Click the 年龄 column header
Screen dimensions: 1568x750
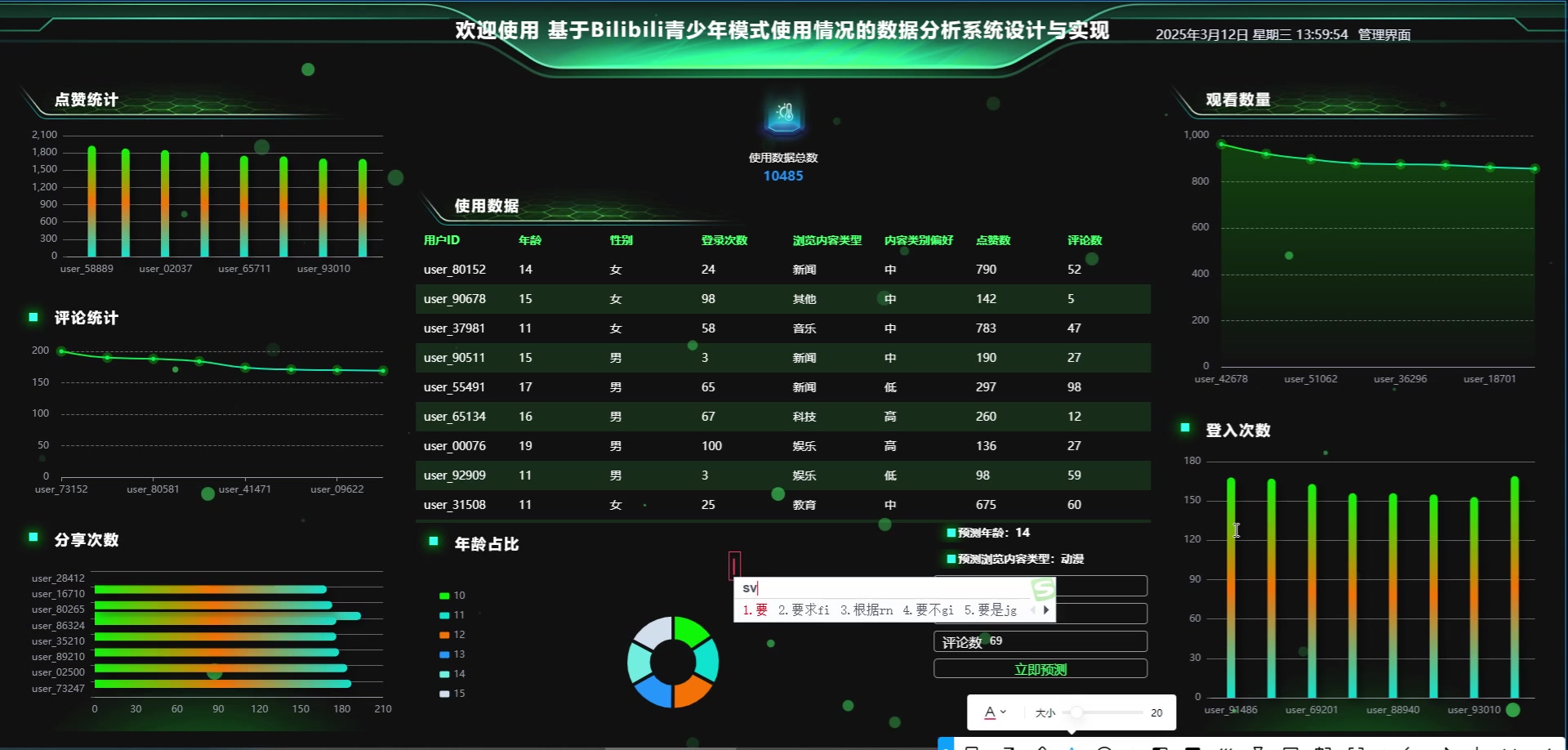tap(530, 240)
